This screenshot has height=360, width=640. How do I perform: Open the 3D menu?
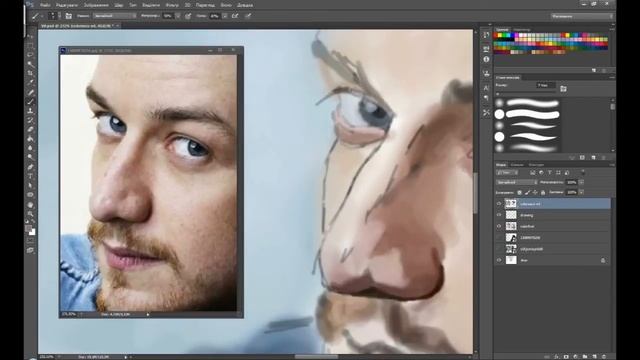coord(187,5)
